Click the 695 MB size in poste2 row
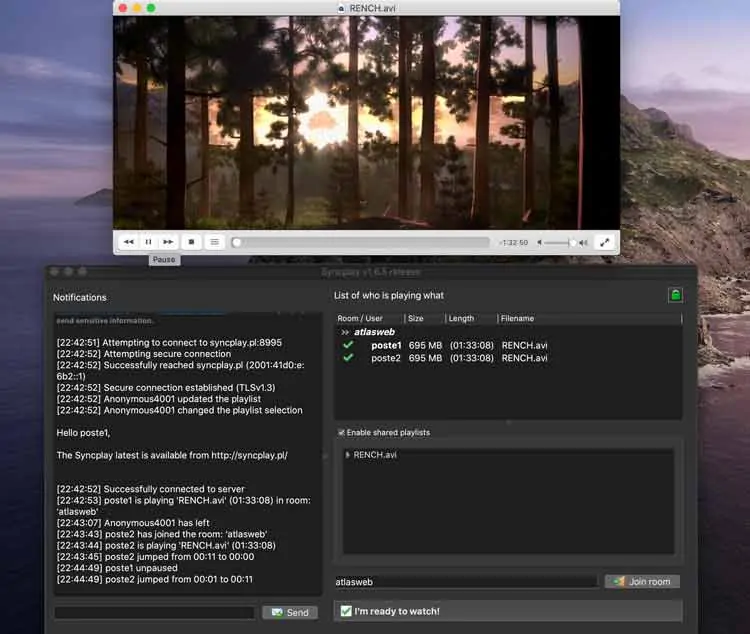Image resolution: width=750 pixels, height=634 pixels. 425,358
